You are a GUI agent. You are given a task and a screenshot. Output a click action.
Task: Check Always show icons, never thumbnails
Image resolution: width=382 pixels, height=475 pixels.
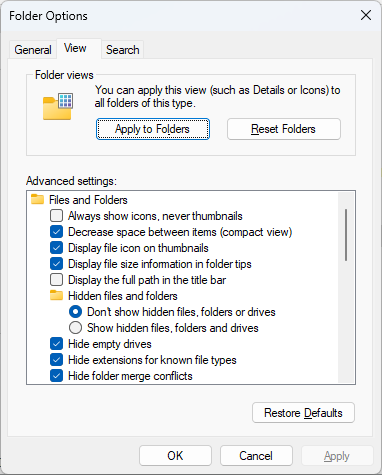tap(56, 216)
